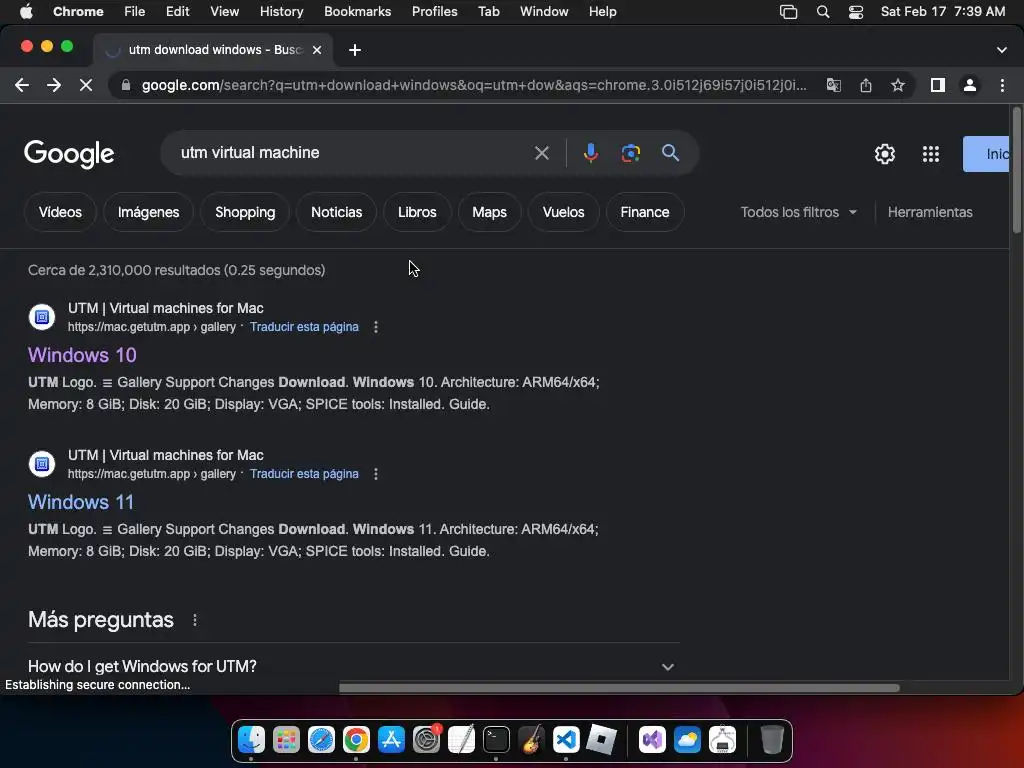Click the Chrome back arrow
The image size is (1024, 768).
22,85
